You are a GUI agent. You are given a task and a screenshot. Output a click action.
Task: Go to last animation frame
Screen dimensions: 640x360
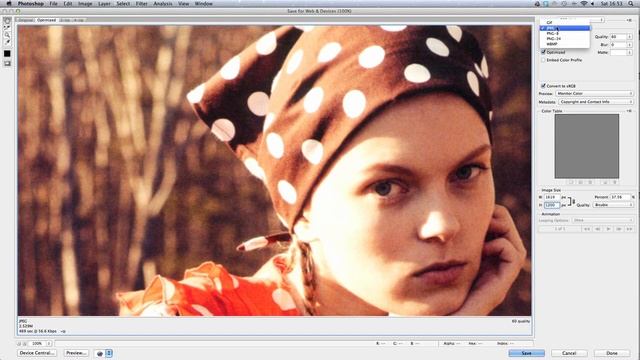[x=629, y=229]
